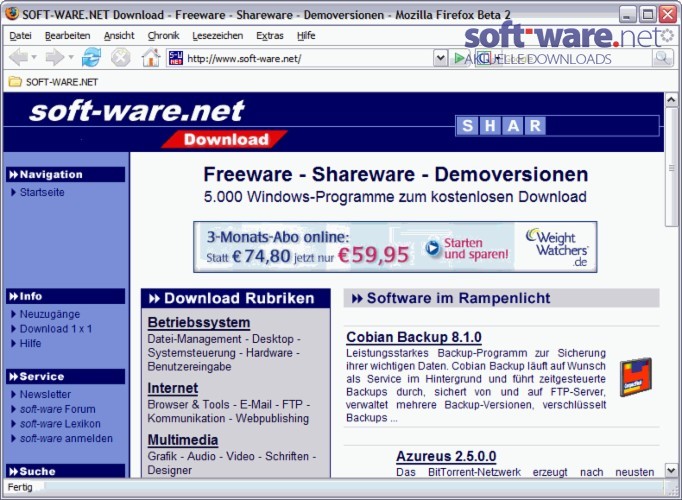Open the SOFT-WARE.NET bookmark folder

click(x=15, y=82)
